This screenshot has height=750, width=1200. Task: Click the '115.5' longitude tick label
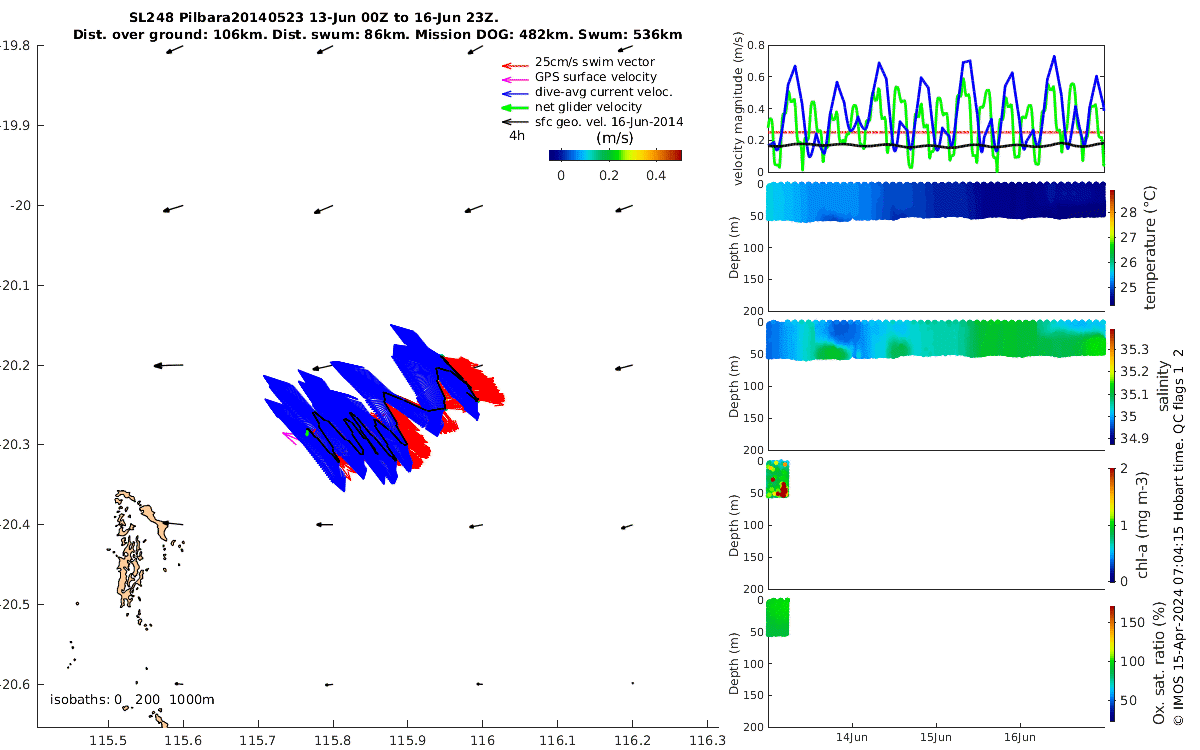click(x=108, y=742)
